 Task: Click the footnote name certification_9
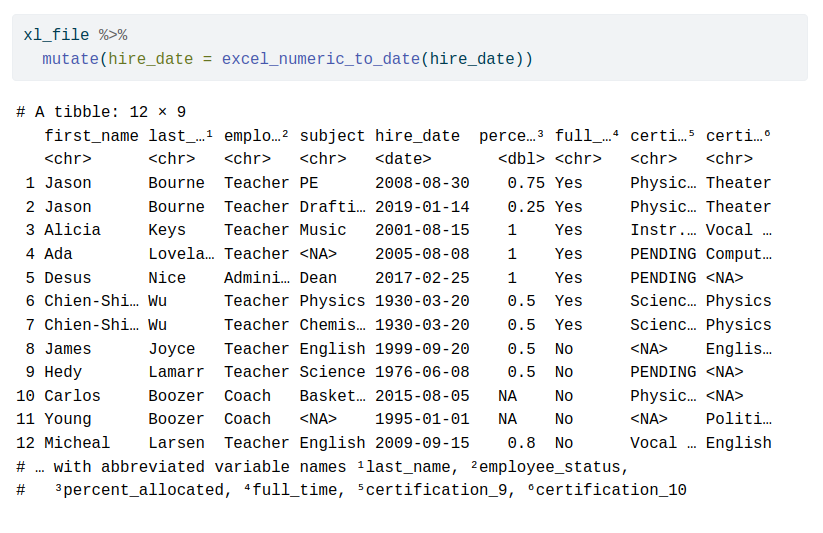click(x=436, y=490)
